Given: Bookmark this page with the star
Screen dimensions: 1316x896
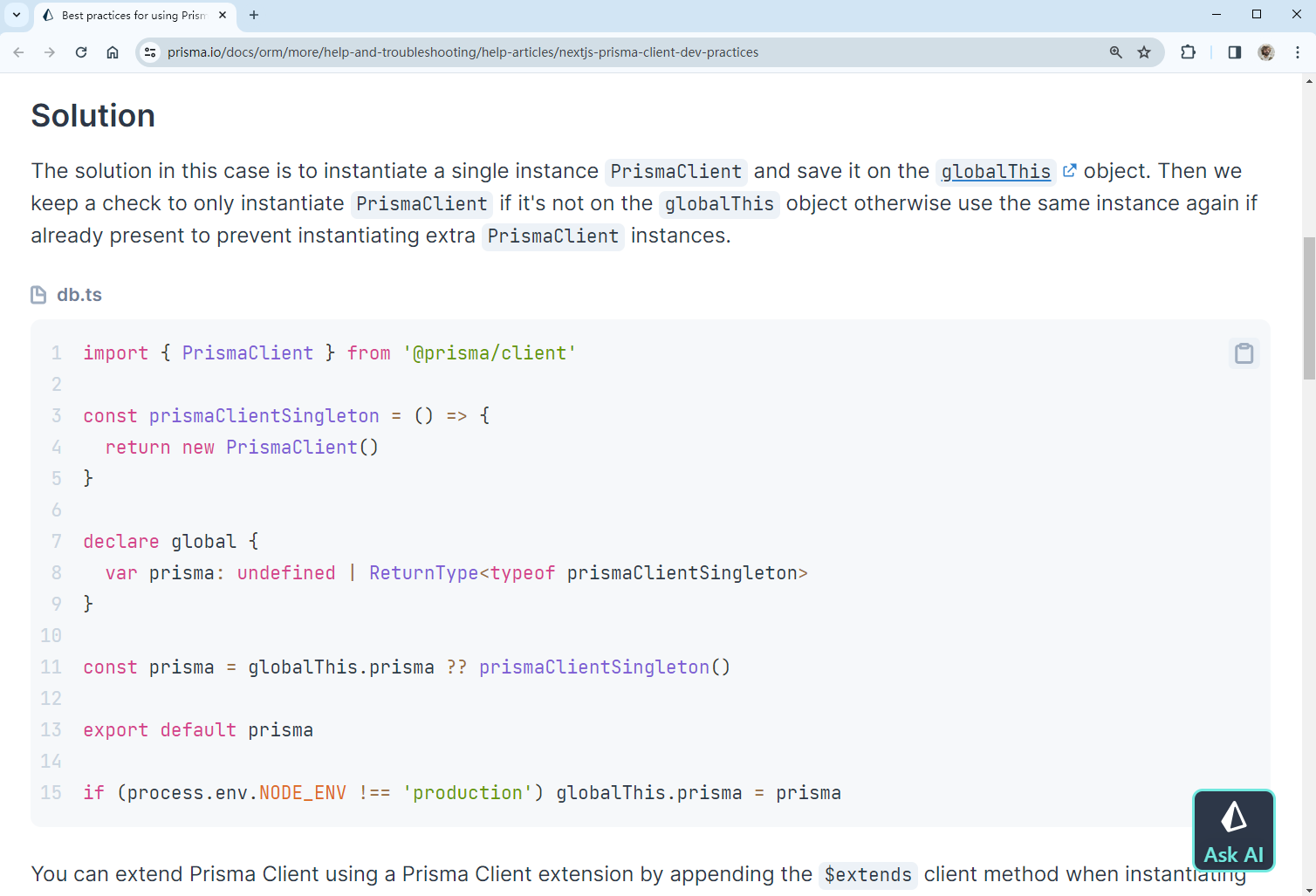Looking at the screenshot, I should coord(1144,52).
